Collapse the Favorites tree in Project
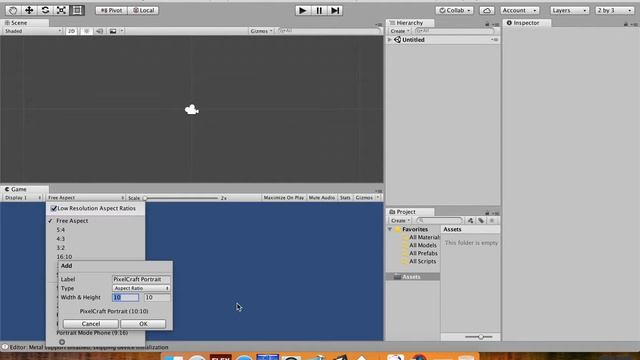 [x=390, y=229]
